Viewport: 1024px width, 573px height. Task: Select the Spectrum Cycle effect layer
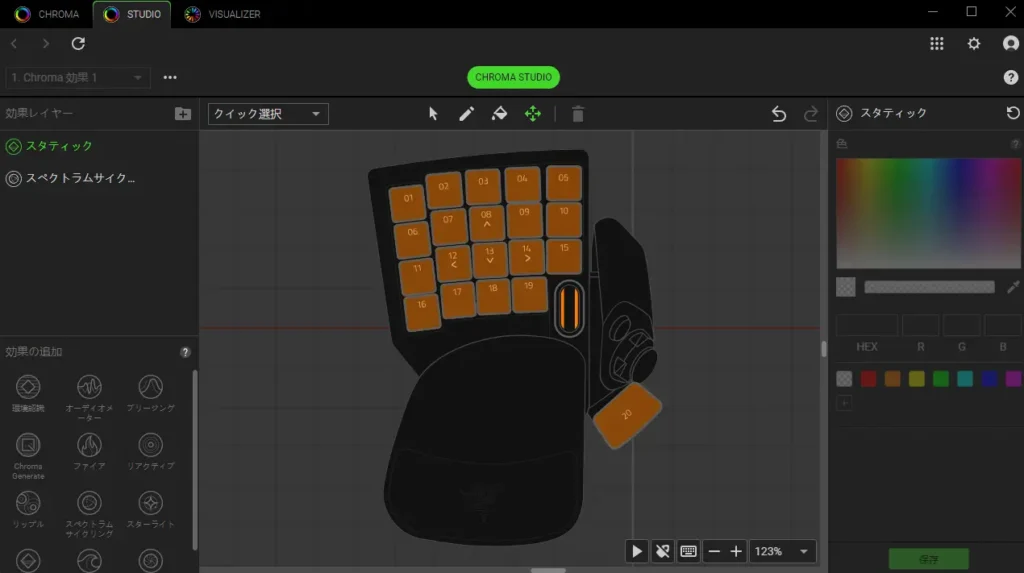pyautogui.click(x=99, y=178)
